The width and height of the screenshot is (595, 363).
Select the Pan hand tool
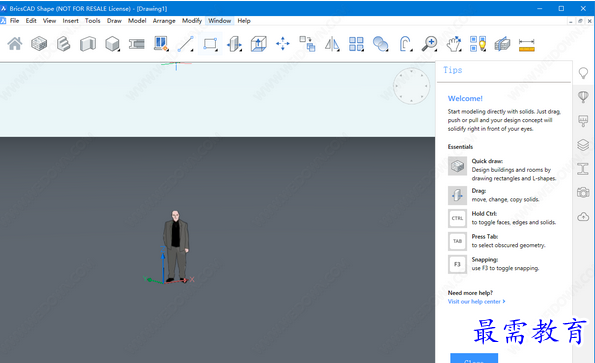coord(454,44)
